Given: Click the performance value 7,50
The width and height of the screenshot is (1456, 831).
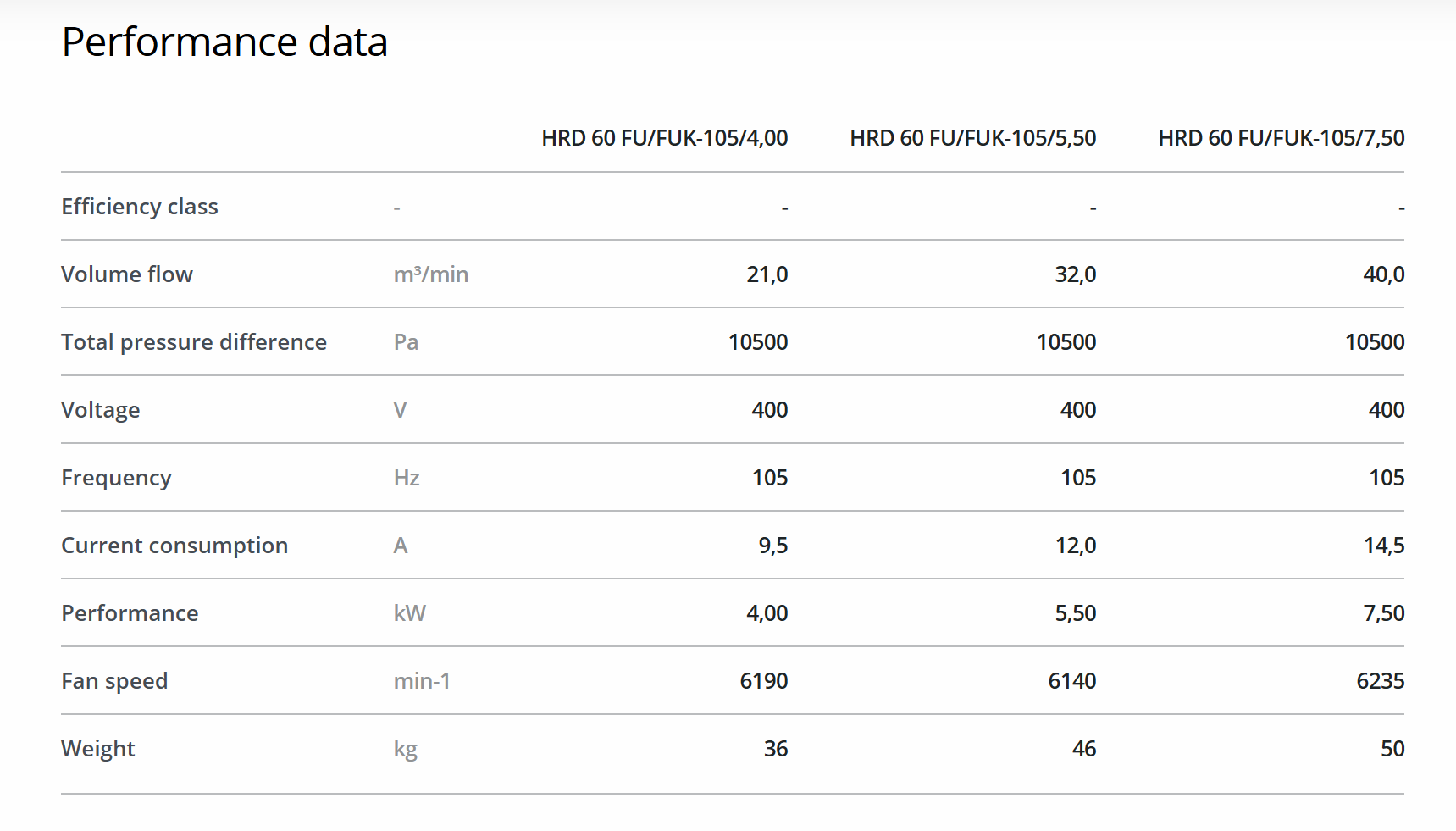Looking at the screenshot, I should 1383,613.
